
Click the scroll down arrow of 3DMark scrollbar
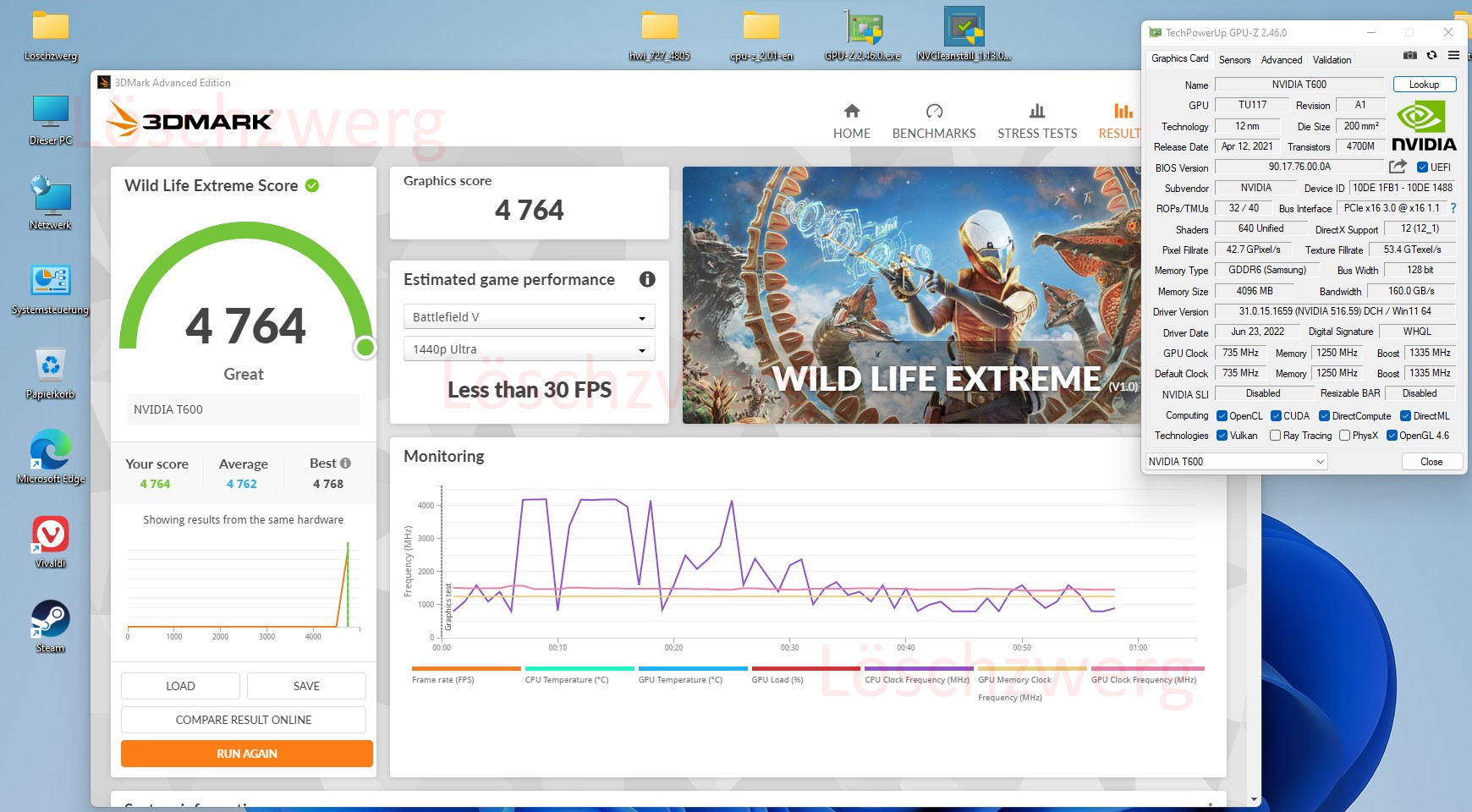click(x=1254, y=798)
